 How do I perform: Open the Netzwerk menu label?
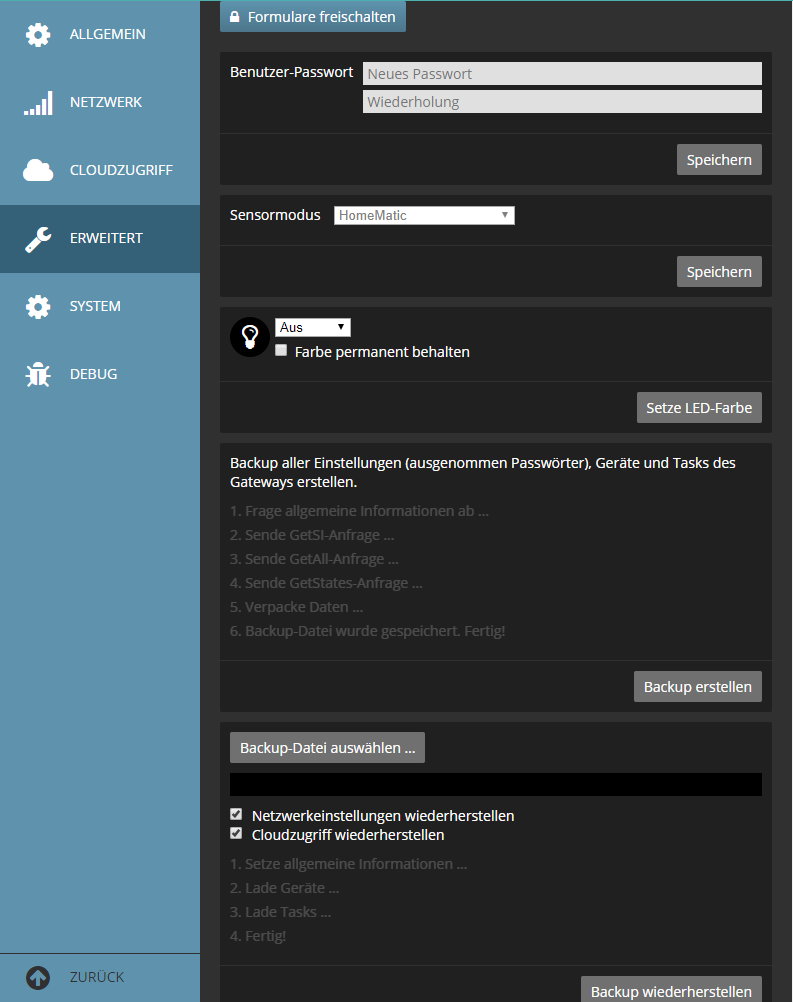point(106,103)
